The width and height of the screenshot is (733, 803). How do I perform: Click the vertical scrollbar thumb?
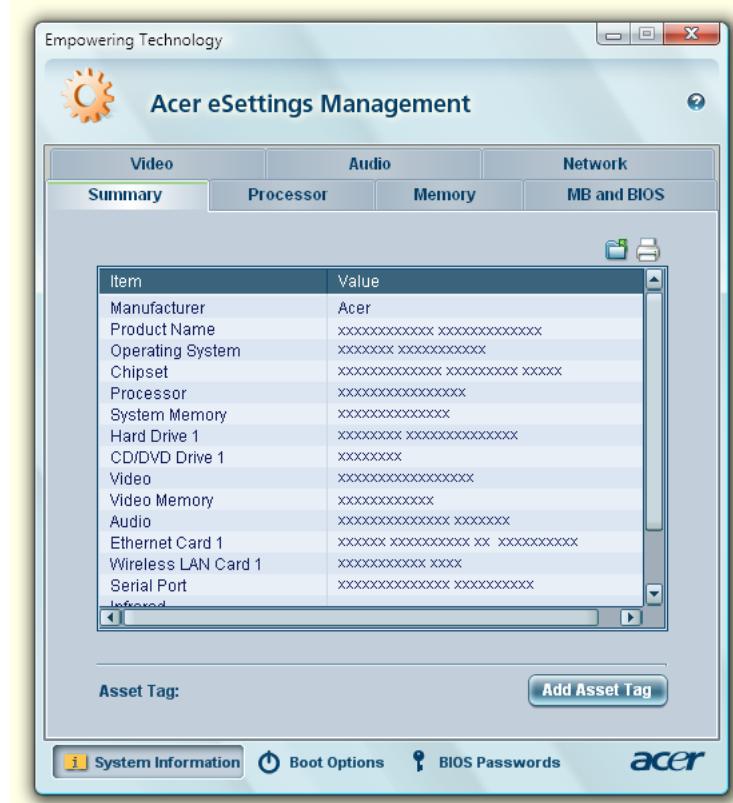654,411
